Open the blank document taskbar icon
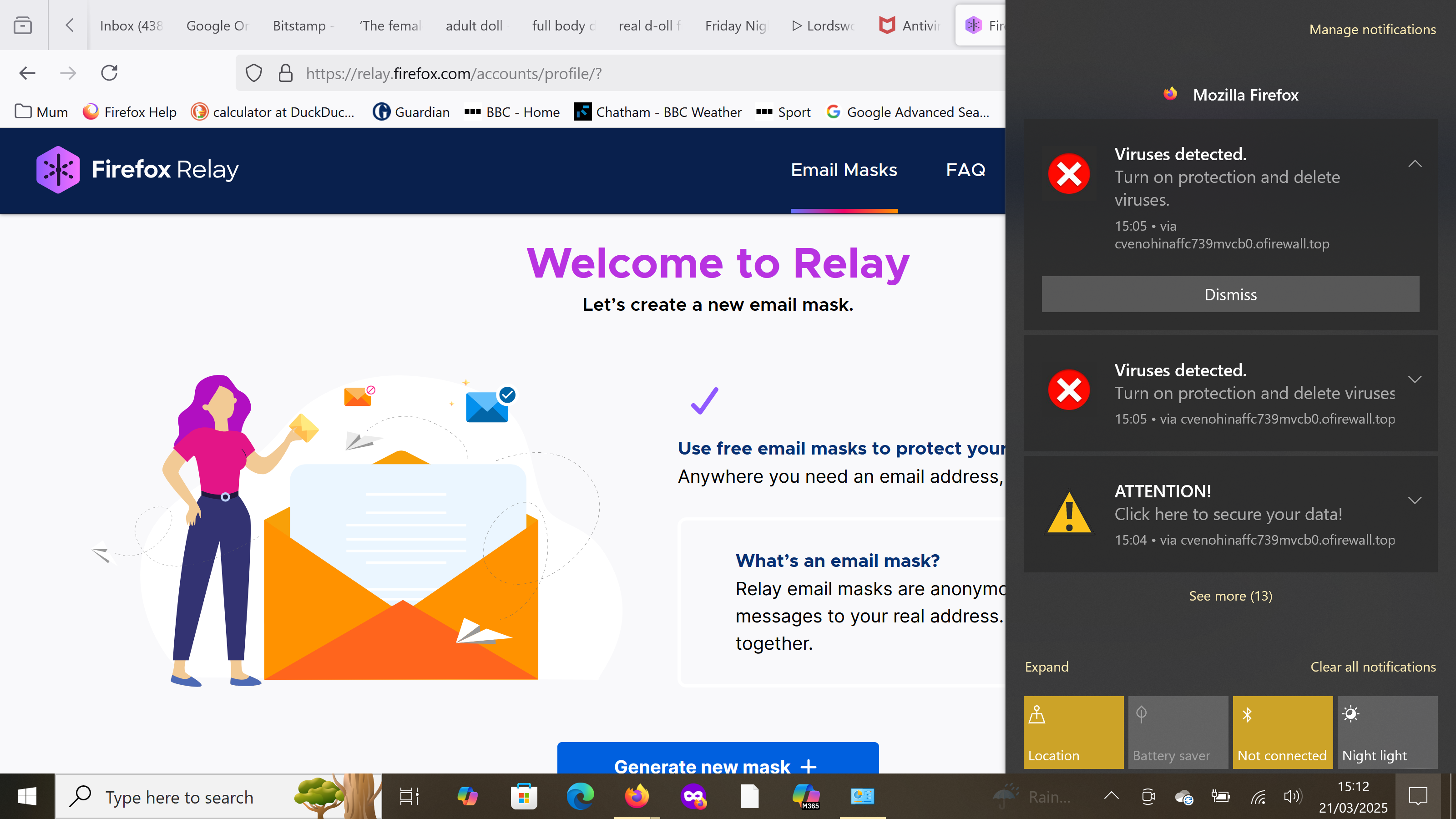 [750, 796]
